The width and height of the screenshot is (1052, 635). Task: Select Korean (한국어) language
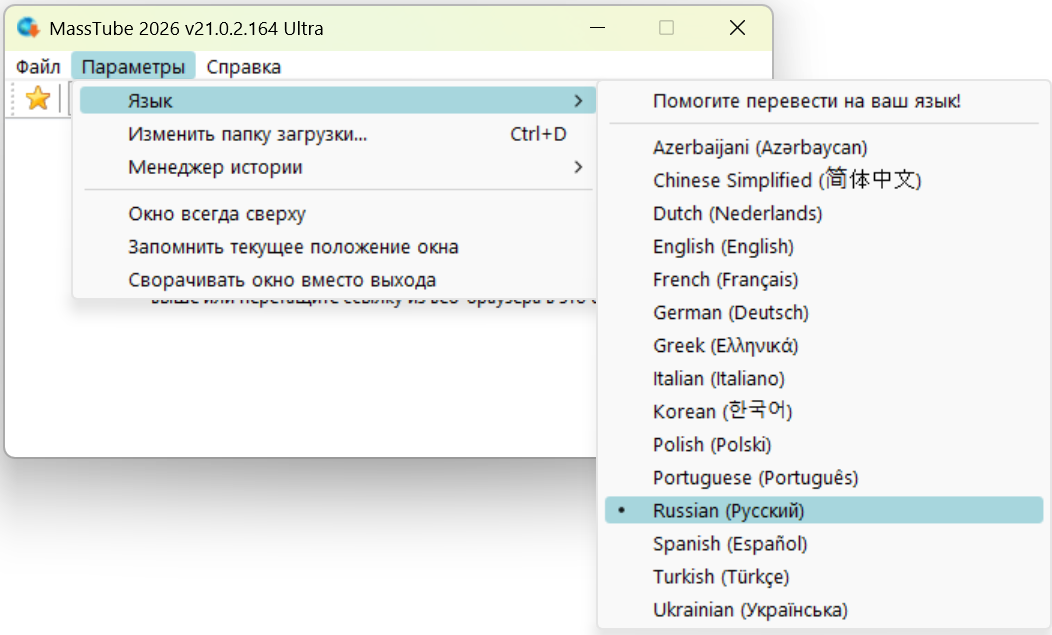824,411
